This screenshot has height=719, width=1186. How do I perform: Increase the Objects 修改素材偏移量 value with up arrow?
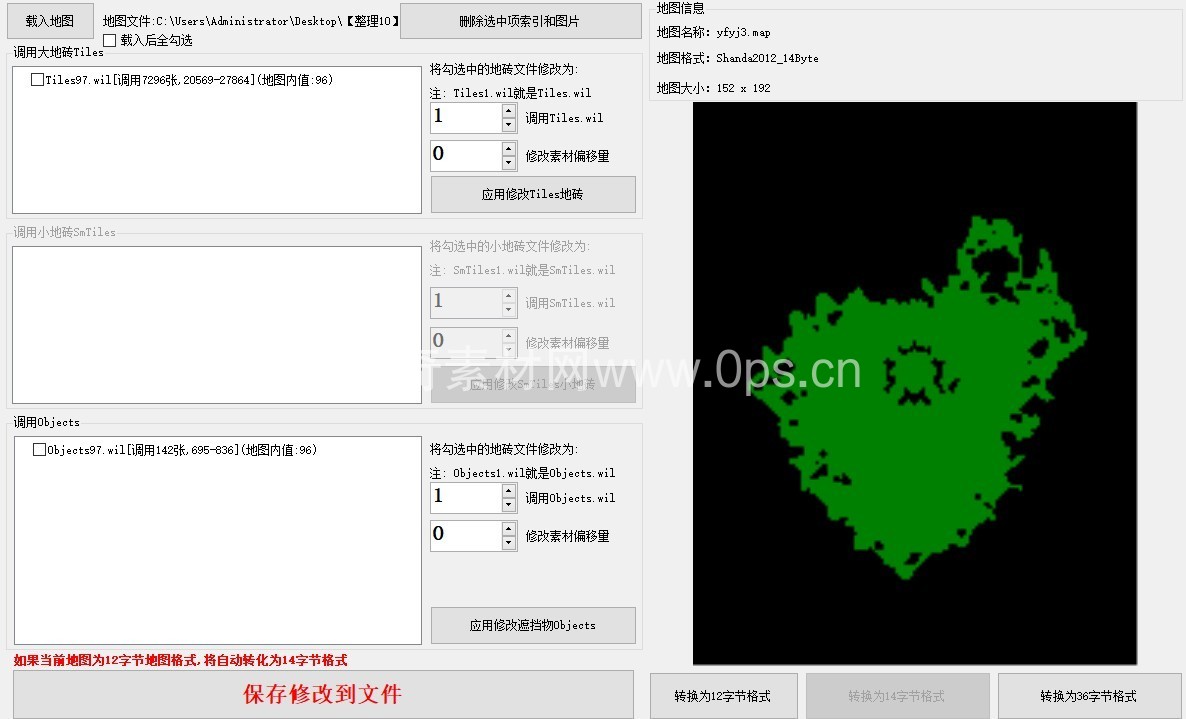coord(509,529)
